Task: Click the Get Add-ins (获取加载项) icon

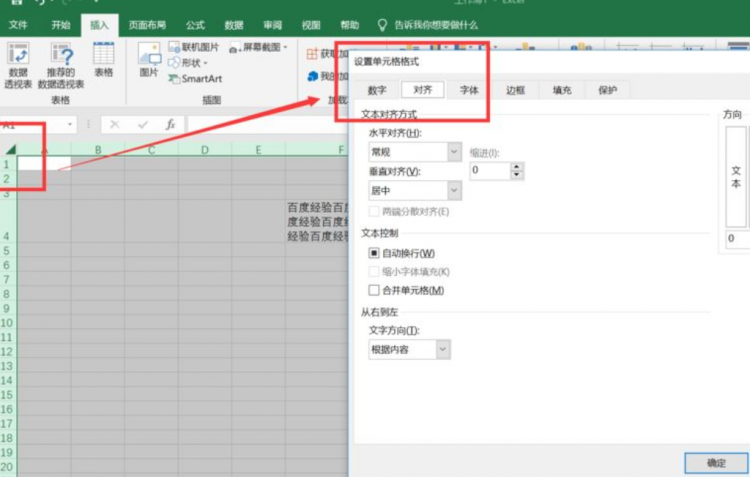Action: [312, 54]
